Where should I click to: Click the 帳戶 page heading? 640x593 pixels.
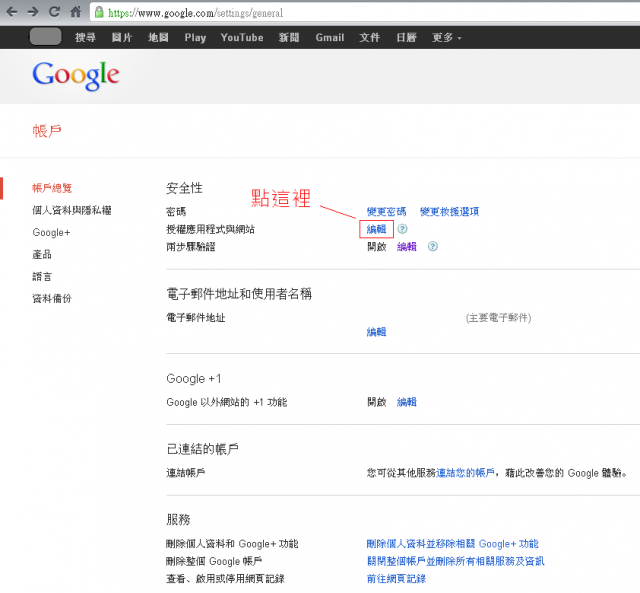pos(47,131)
